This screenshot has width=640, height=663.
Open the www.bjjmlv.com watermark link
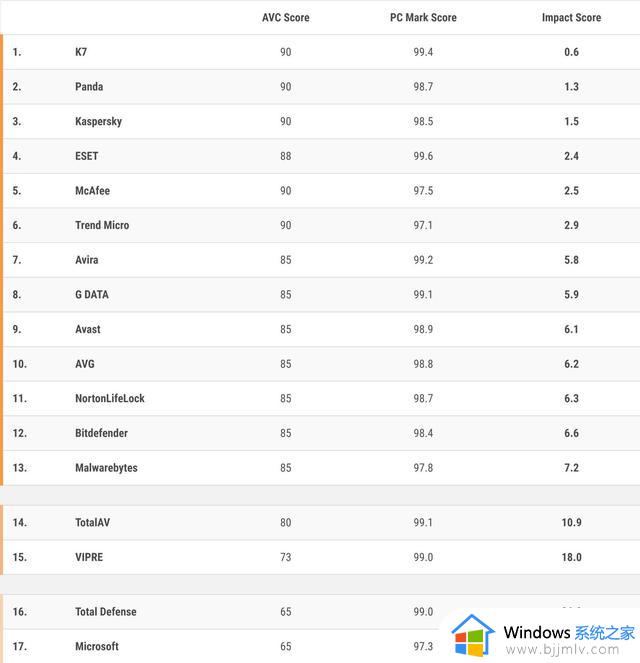tap(563, 649)
